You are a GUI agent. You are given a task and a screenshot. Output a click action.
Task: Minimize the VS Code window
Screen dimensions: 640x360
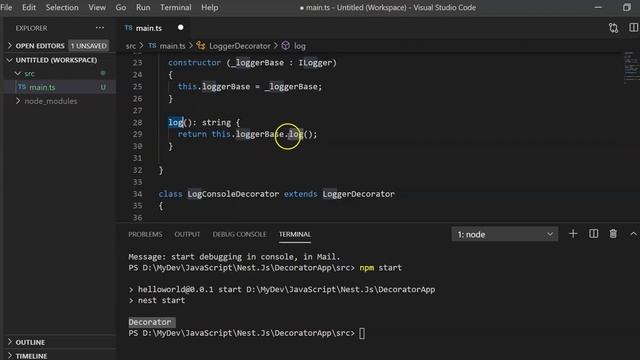pyautogui.click(x=598, y=7)
